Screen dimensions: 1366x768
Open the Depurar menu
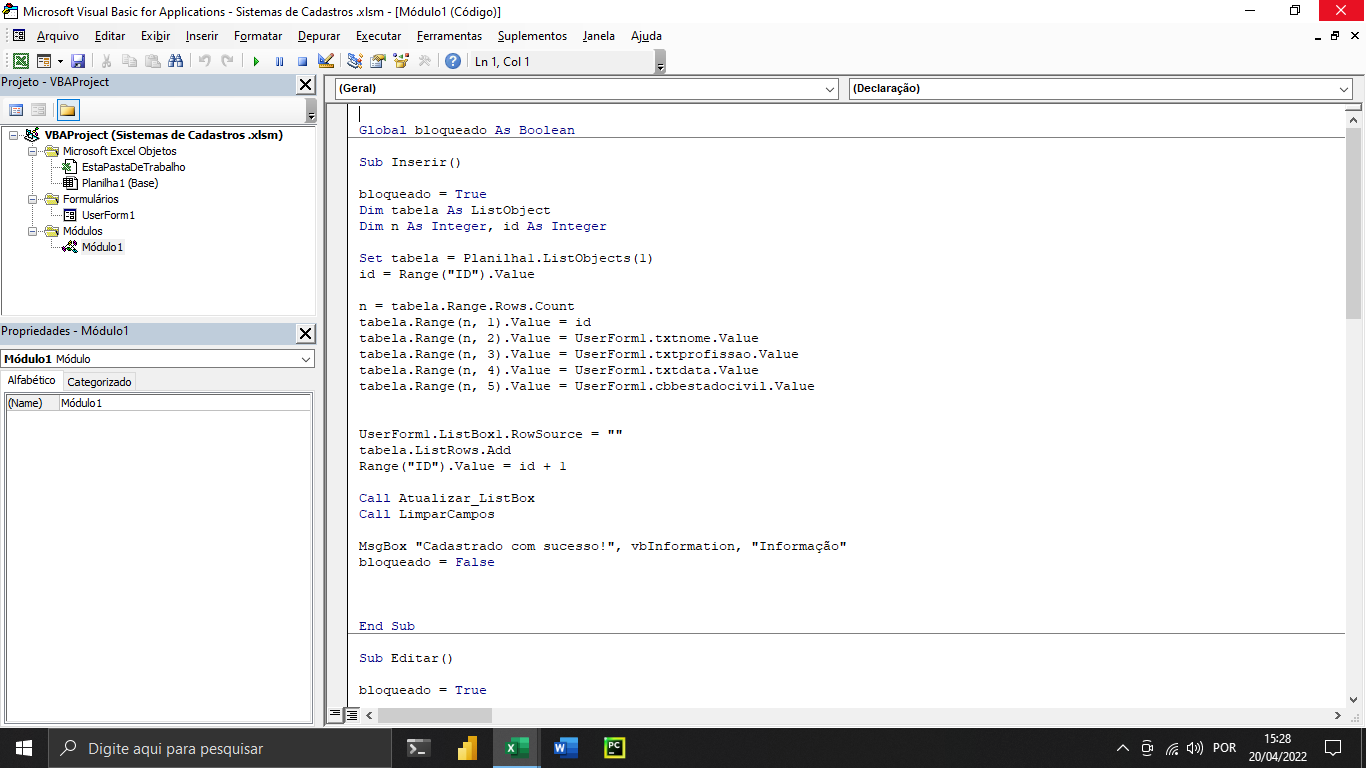point(318,36)
